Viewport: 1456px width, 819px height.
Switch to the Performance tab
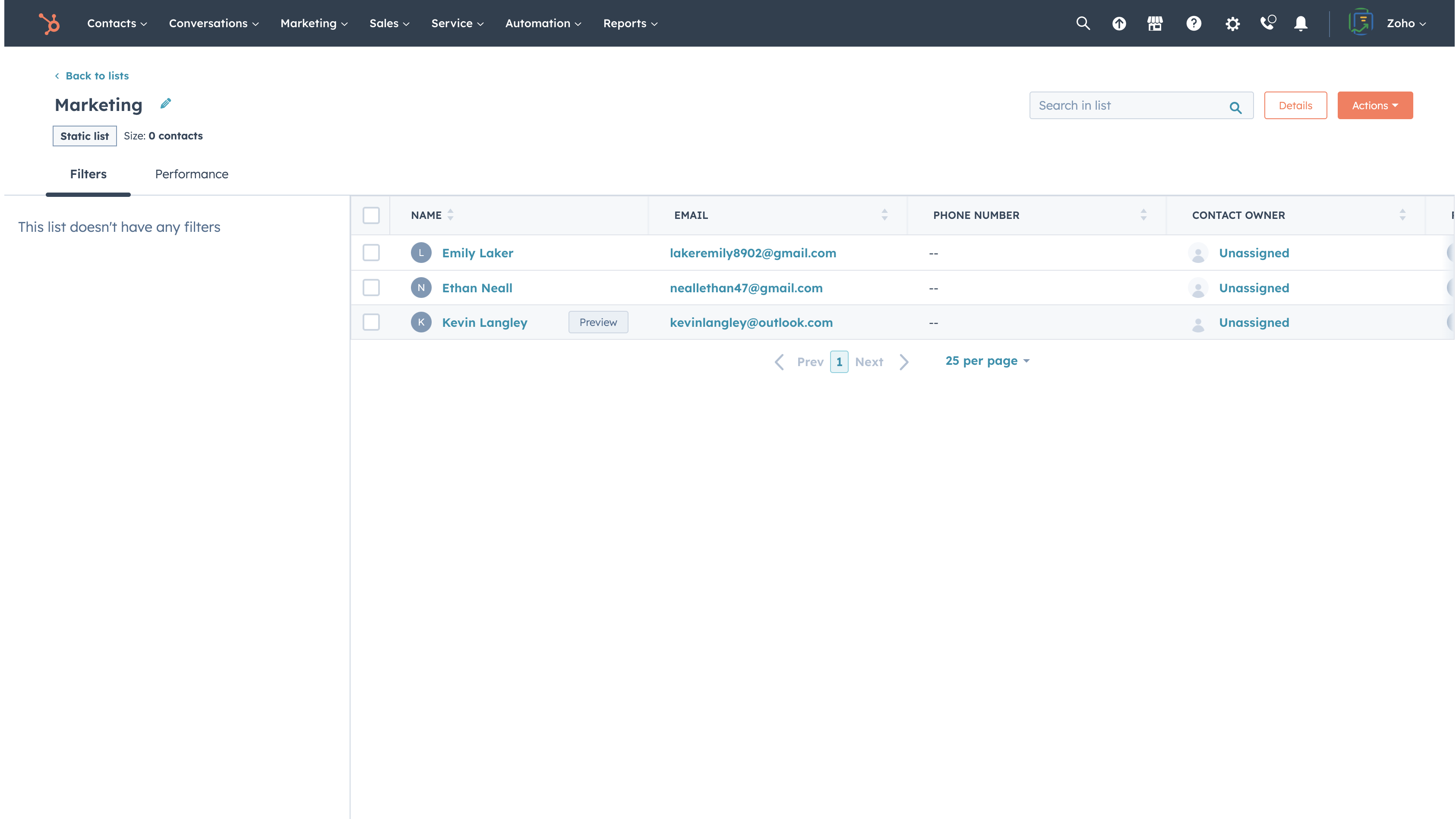(x=192, y=174)
